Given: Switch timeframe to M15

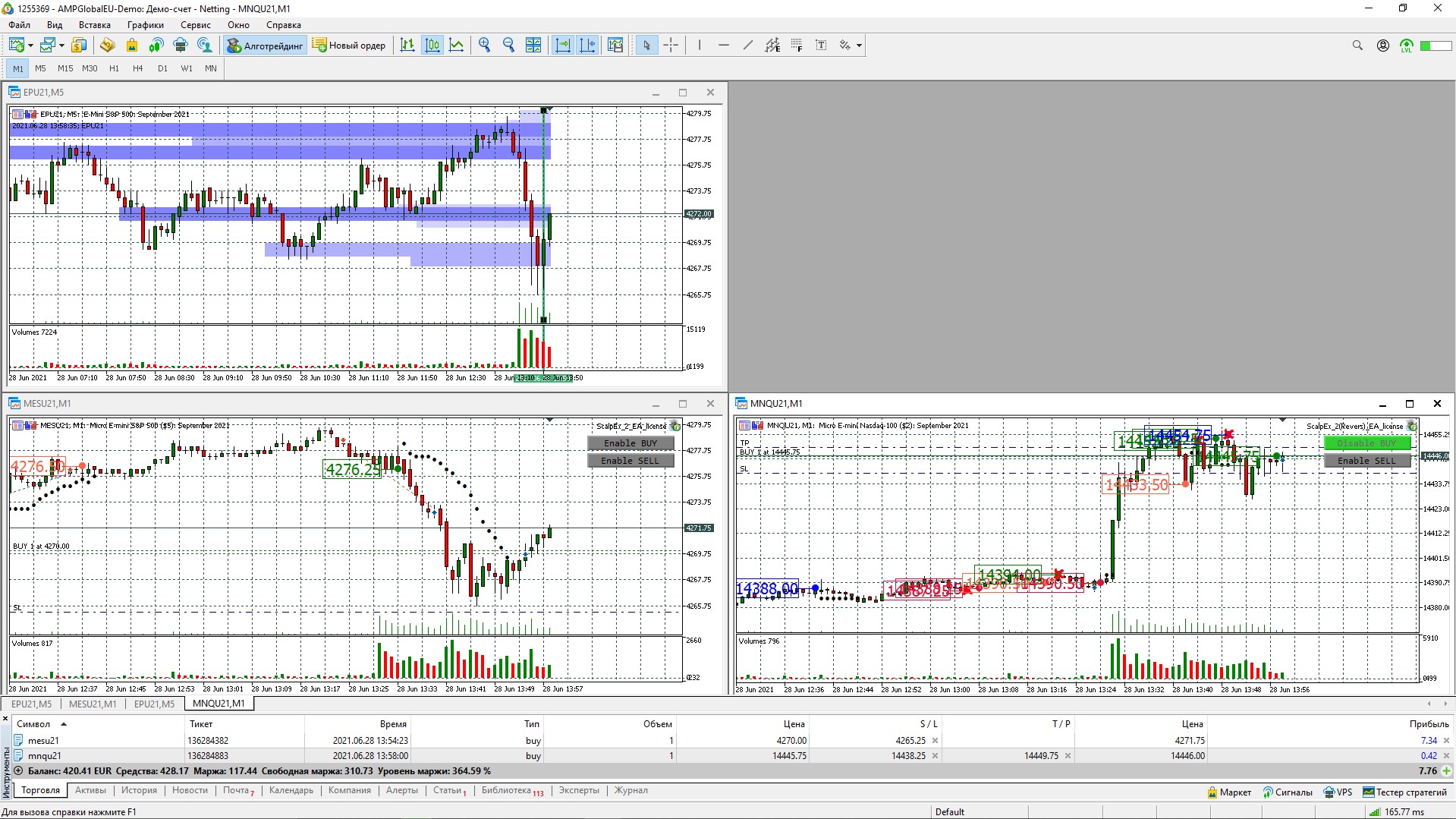Looking at the screenshot, I should point(65,68).
